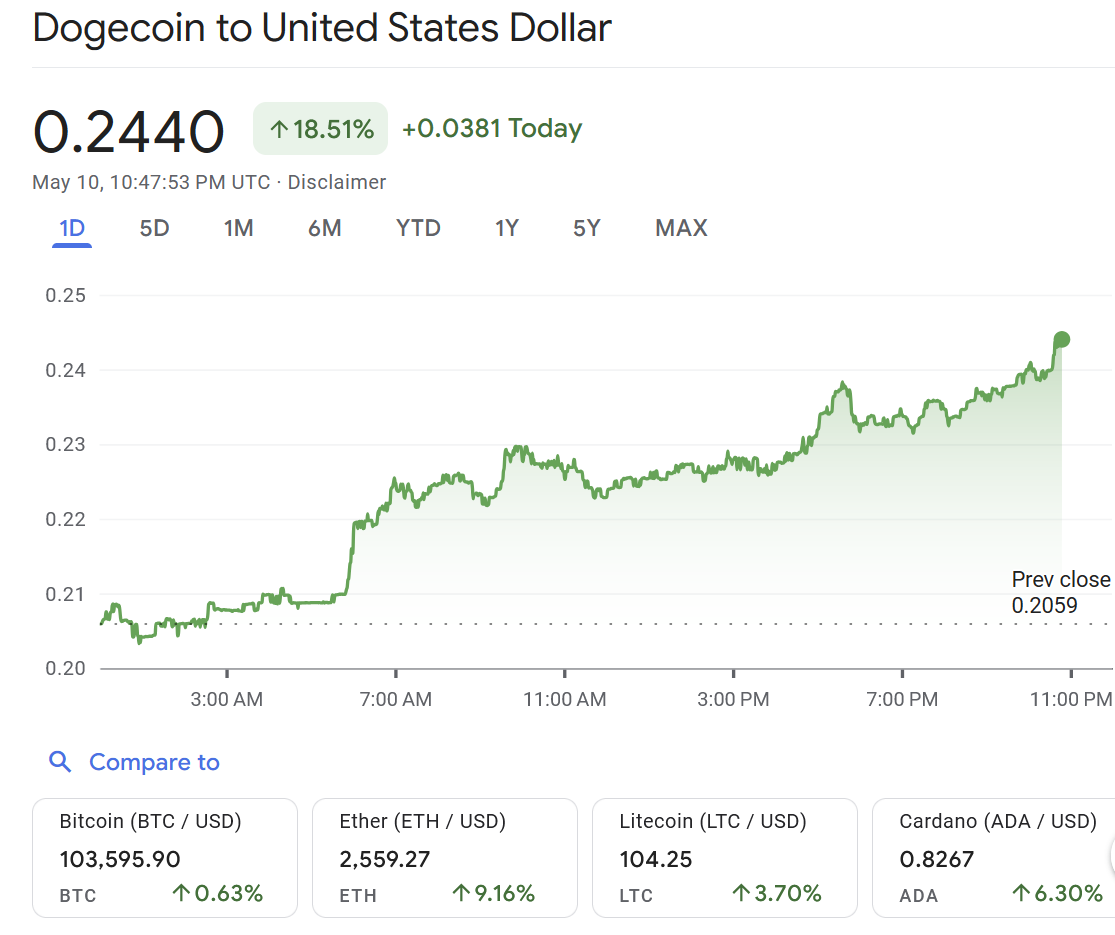Click the green up-arrow percentage badge
This screenshot has height=935, width=1115.
[x=320, y=129]
